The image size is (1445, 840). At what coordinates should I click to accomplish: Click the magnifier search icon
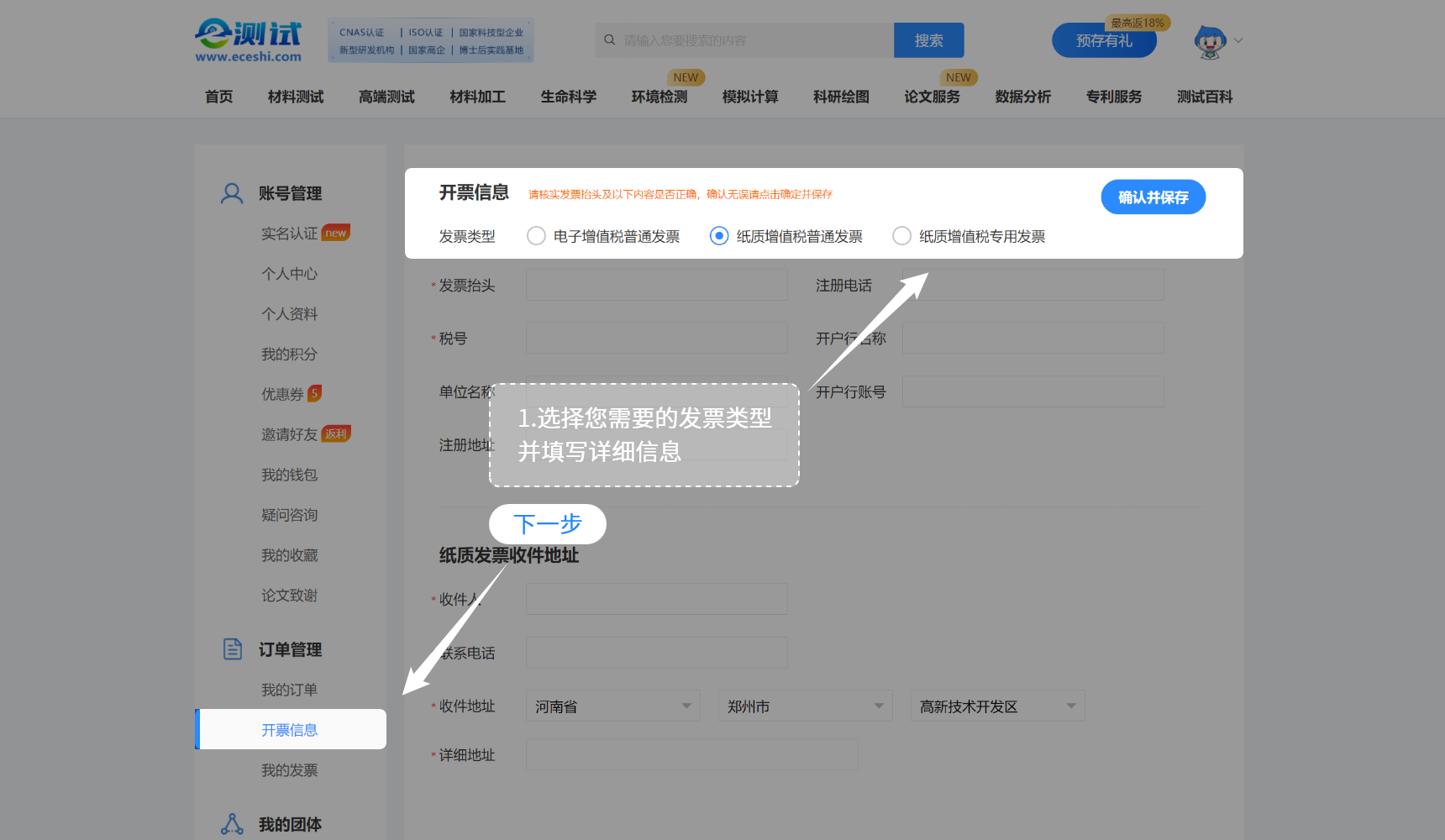click(x=609, y=39)
